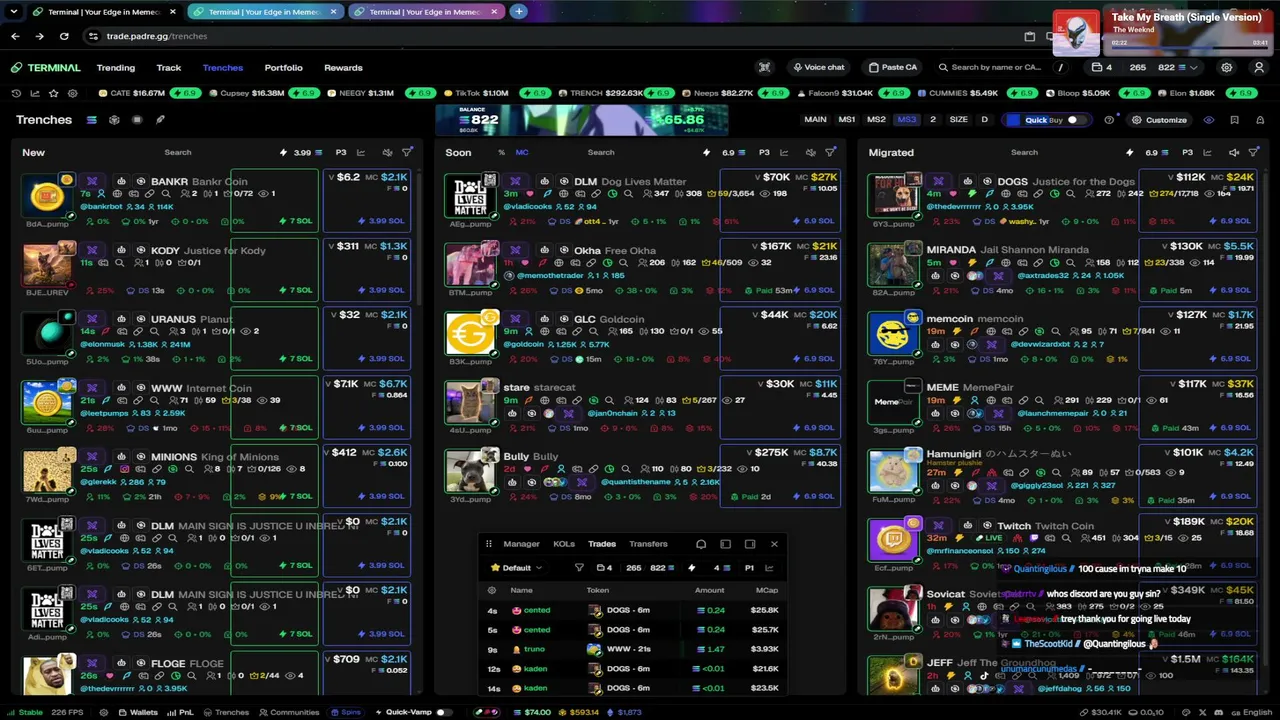Open the Stable status selector in status bar
This screenshot has width=1280, height=720.
point(25,712)
